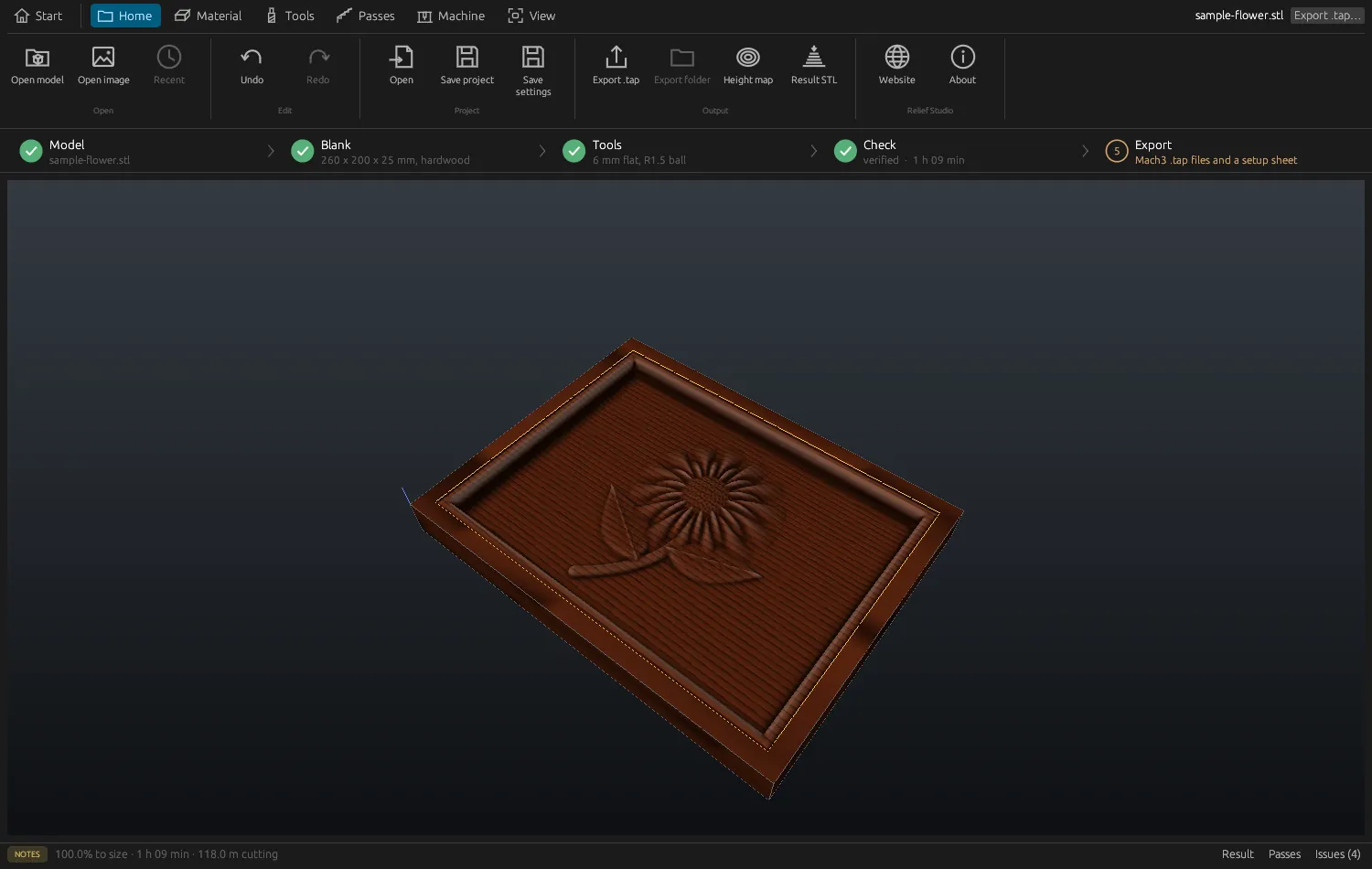The height and width of the screenshot is (869, 1372).
Task: Open the Material tab
Action: point(209,16)
